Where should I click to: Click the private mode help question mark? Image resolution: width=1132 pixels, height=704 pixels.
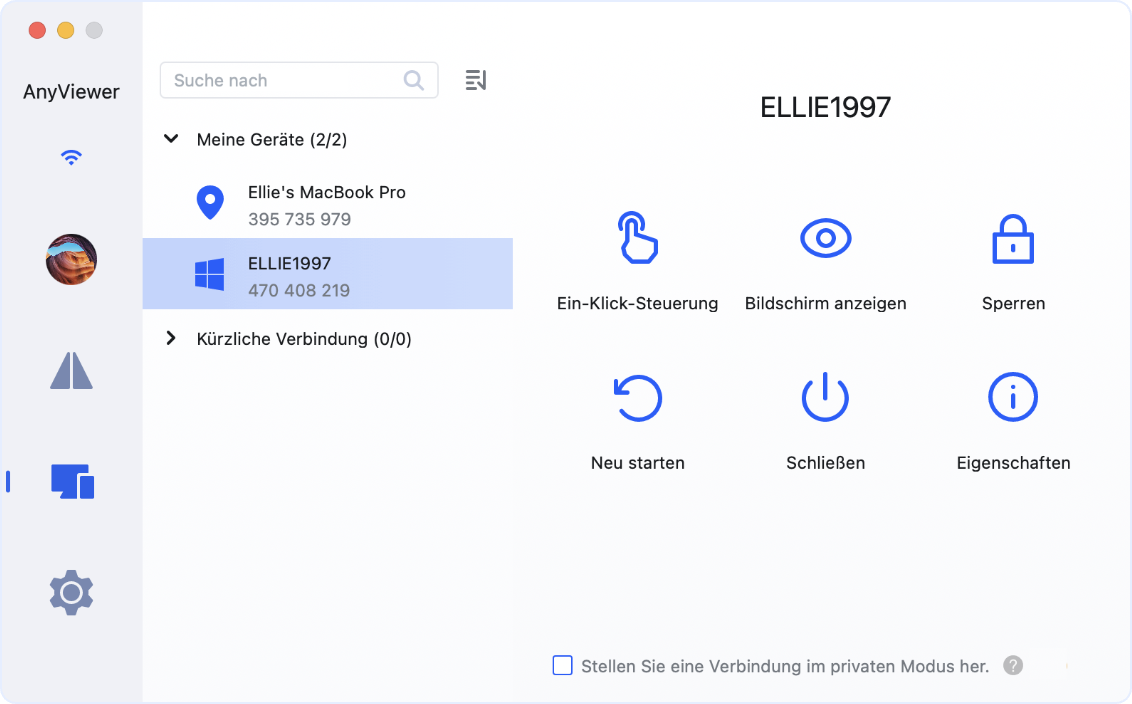pyautogui.click(x=1013, y=665)
